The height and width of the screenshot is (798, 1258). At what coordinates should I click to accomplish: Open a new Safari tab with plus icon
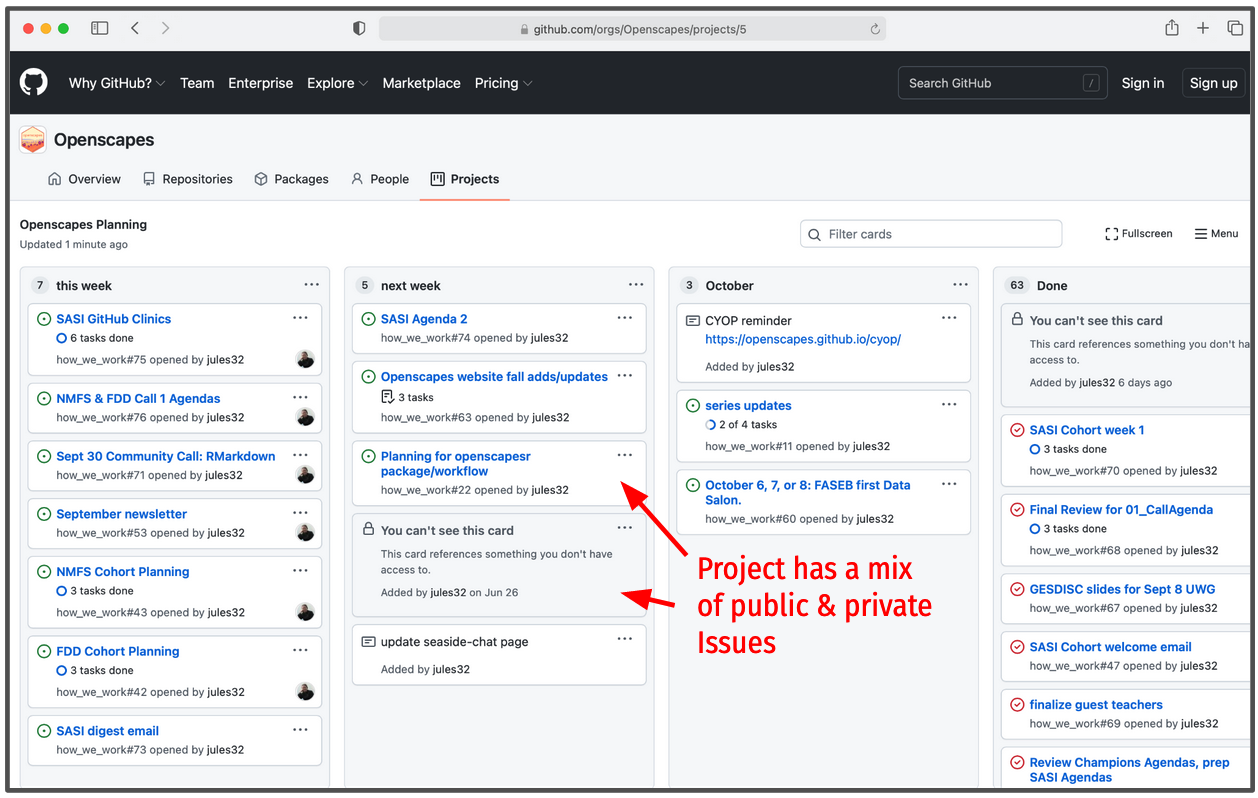point(1203,29)
